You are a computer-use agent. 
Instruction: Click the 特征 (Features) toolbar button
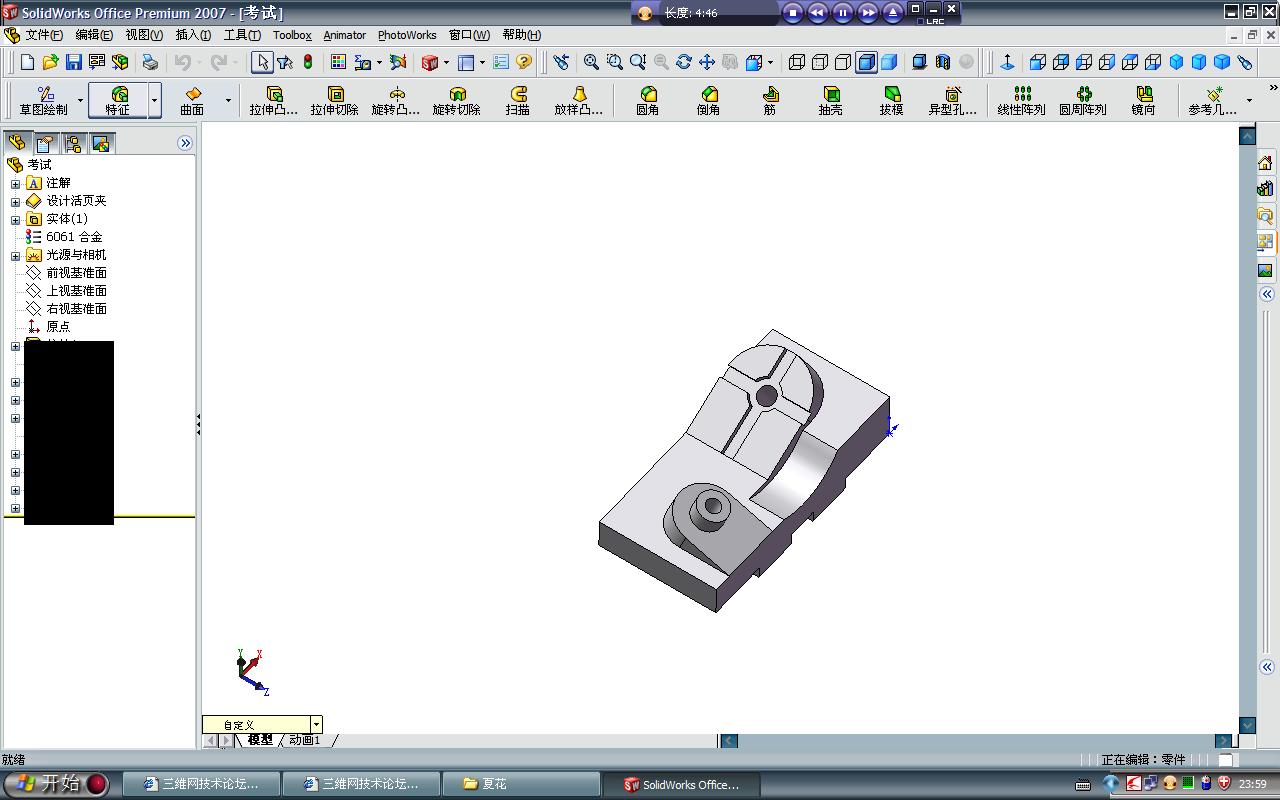point(119,100)
